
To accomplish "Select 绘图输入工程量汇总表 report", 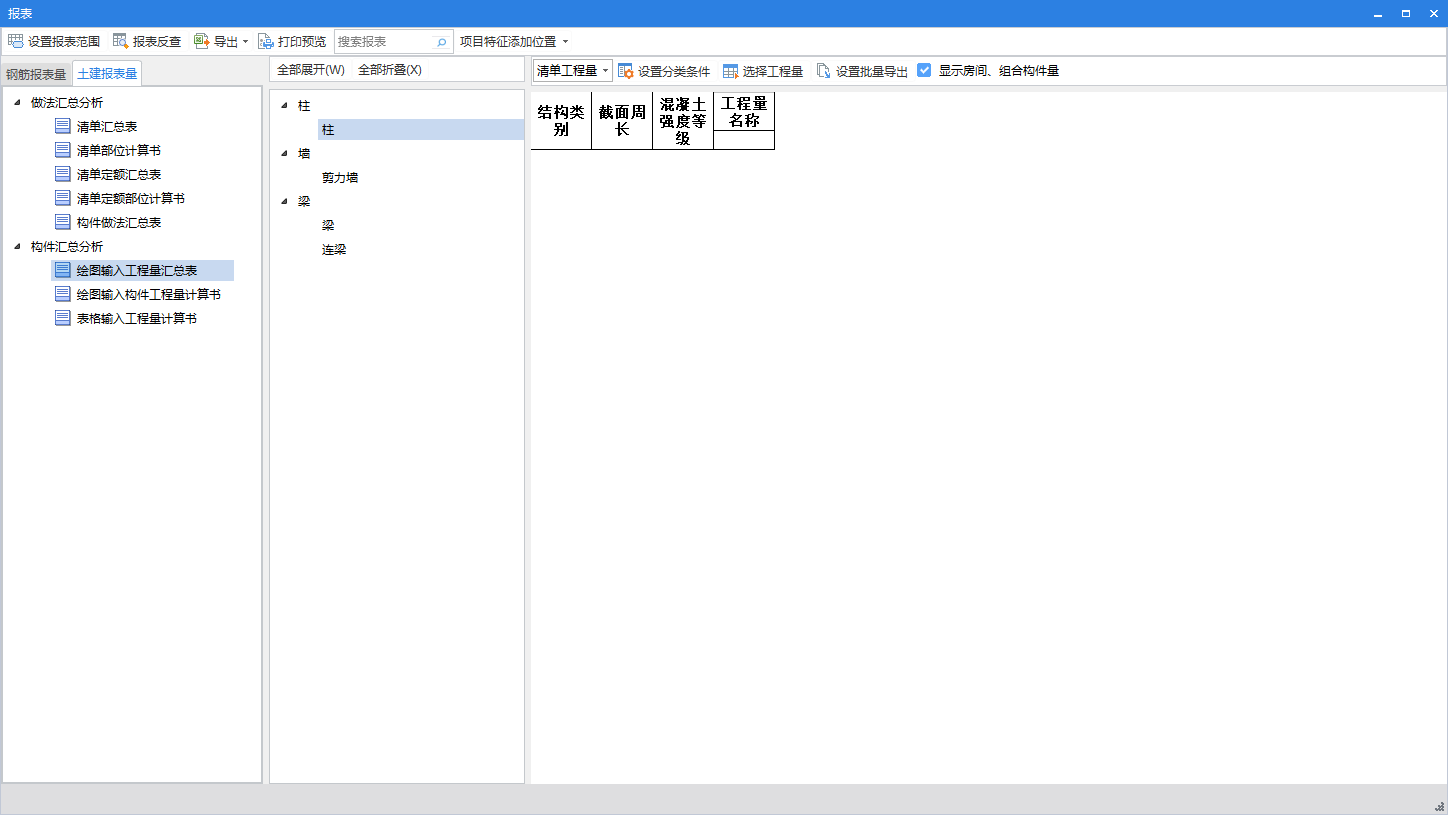I will pos(137,270).
